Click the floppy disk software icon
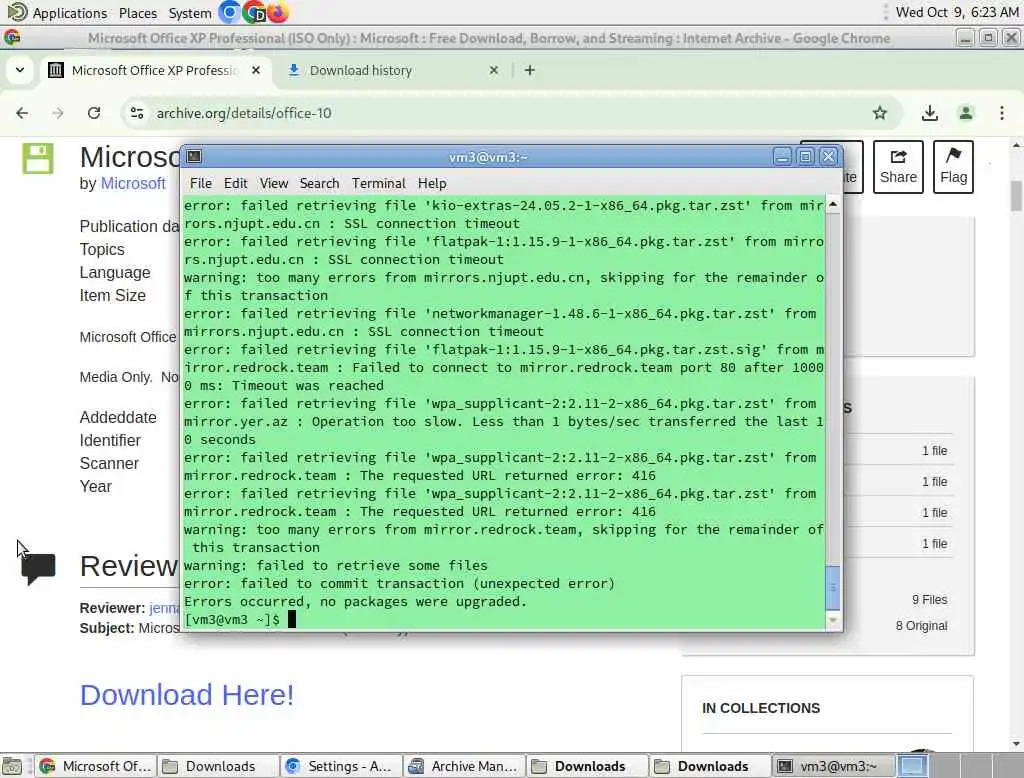Screen dimensions: 1024x778 click(x=38, y=159)
